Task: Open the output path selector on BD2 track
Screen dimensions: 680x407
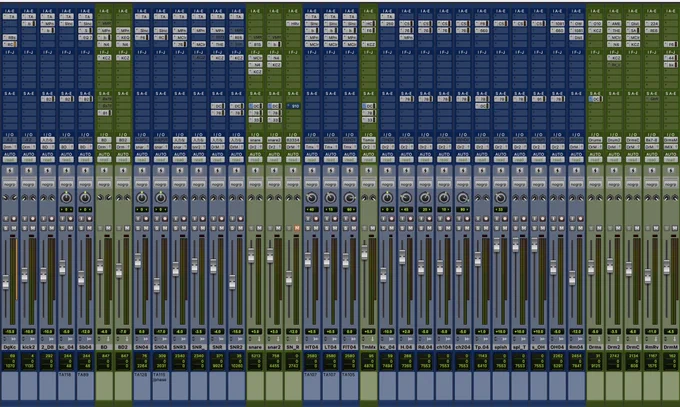Action: [x=123, y=147]
